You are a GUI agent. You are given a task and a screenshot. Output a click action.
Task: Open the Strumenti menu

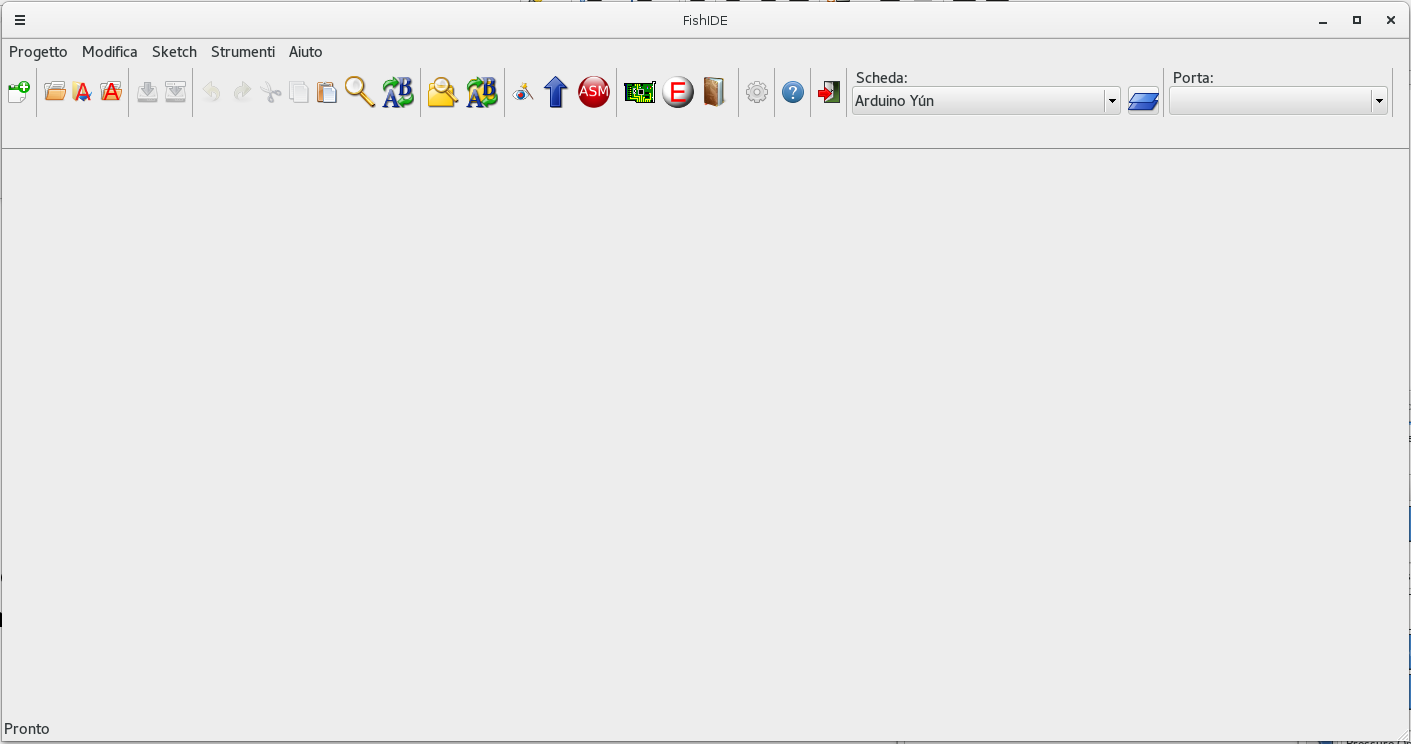pyautogui.click(x=242, y=52)
